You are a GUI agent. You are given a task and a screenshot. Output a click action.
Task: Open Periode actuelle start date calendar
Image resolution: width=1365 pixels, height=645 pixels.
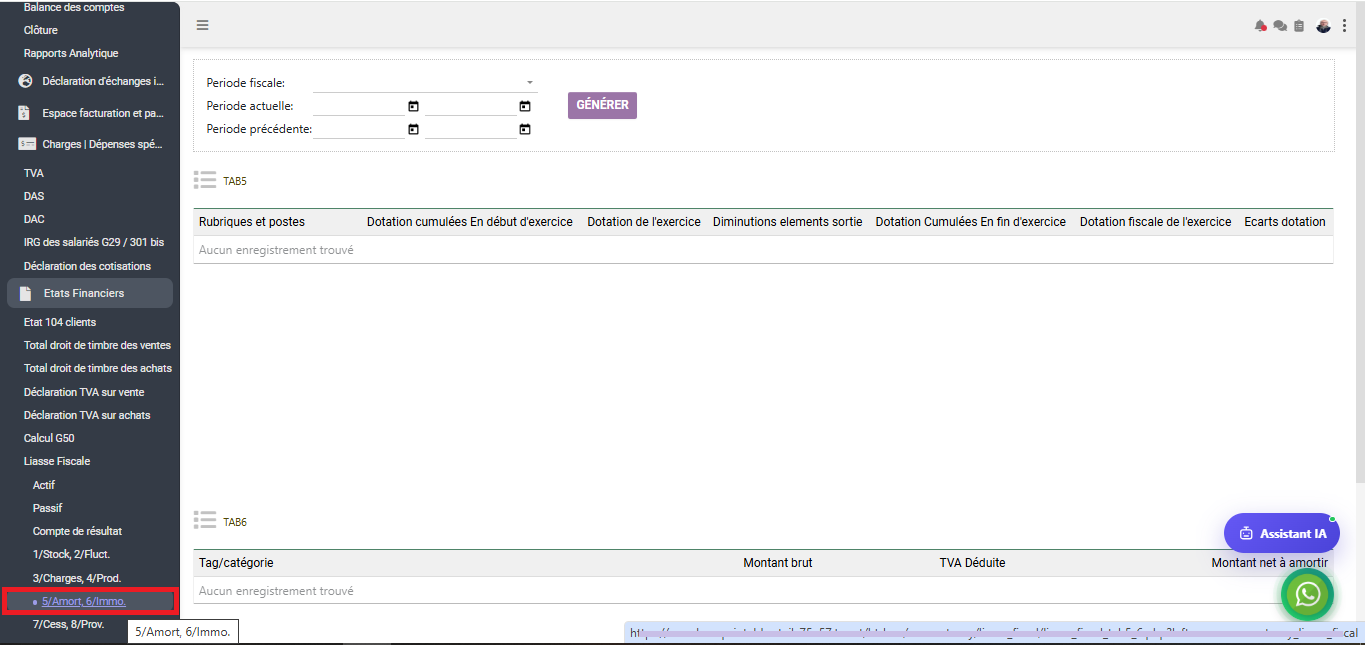point(413,106)
